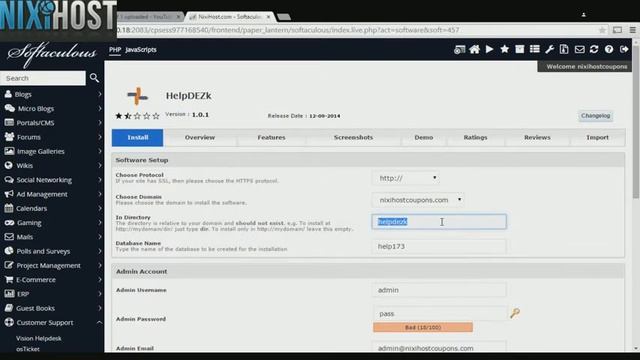This screenshot has width=640, height=360.
Task: Open the Screenshots tab
Action: tap(353, 138)
